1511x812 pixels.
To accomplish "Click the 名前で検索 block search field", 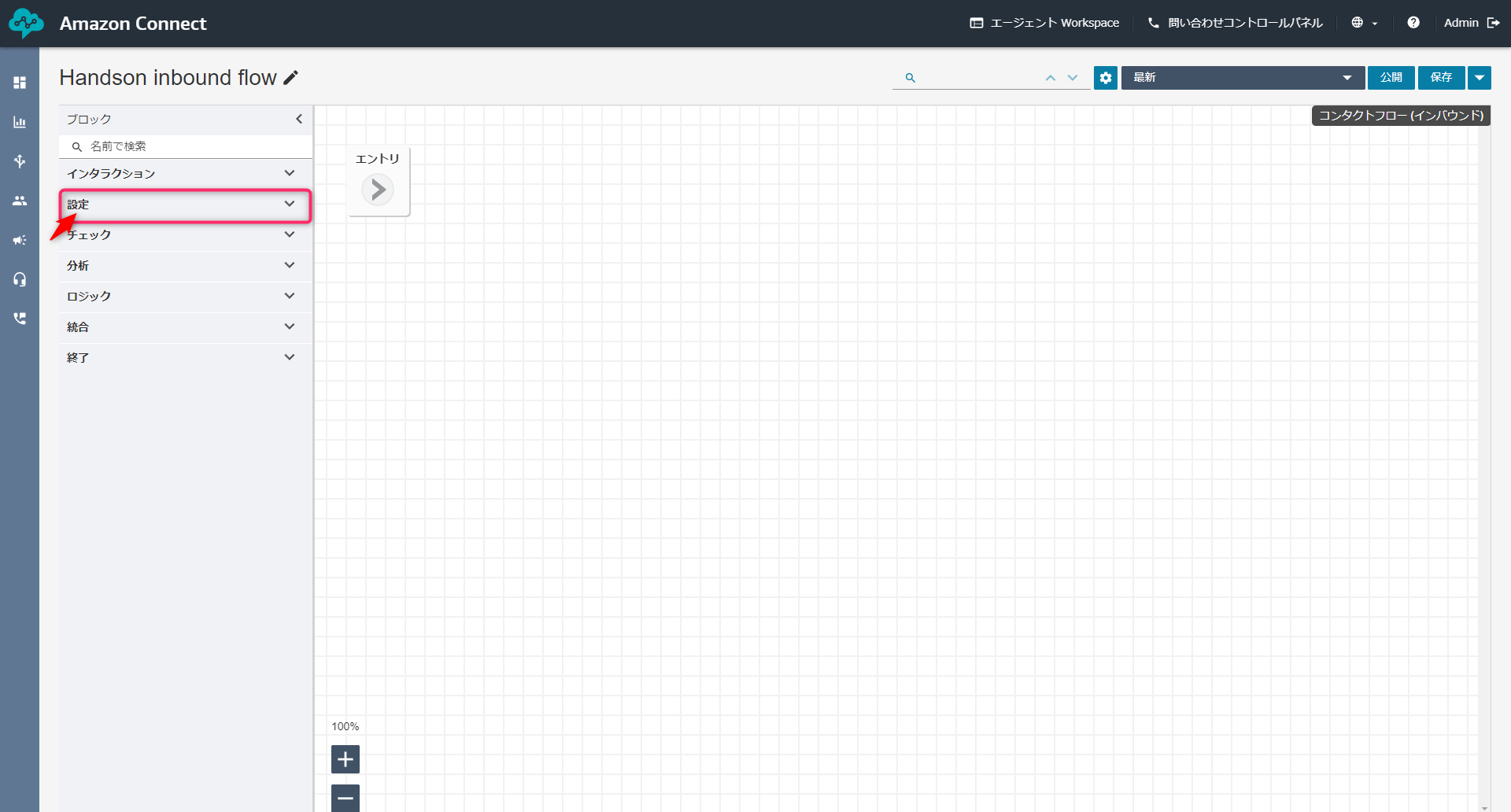I will 189,146.
